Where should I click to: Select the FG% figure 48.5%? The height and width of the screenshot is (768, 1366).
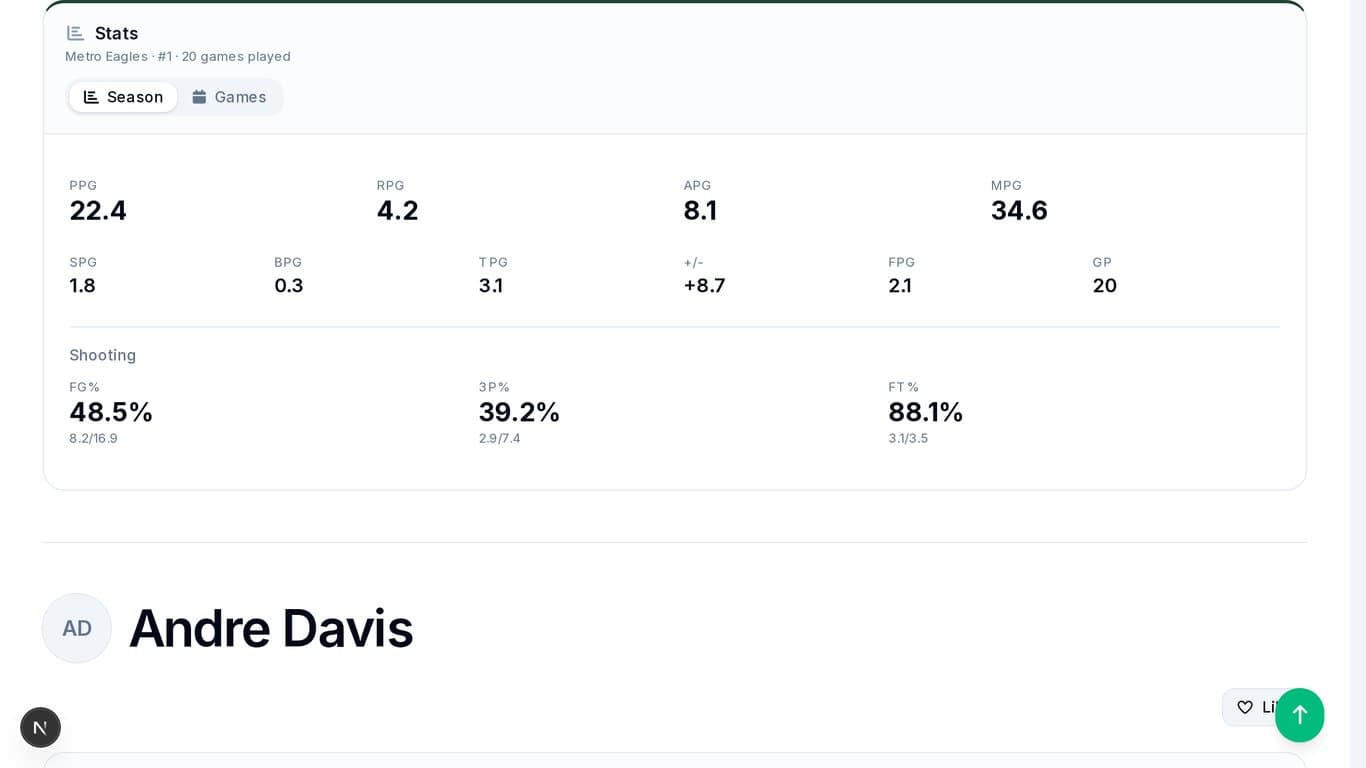pos(111,412)
